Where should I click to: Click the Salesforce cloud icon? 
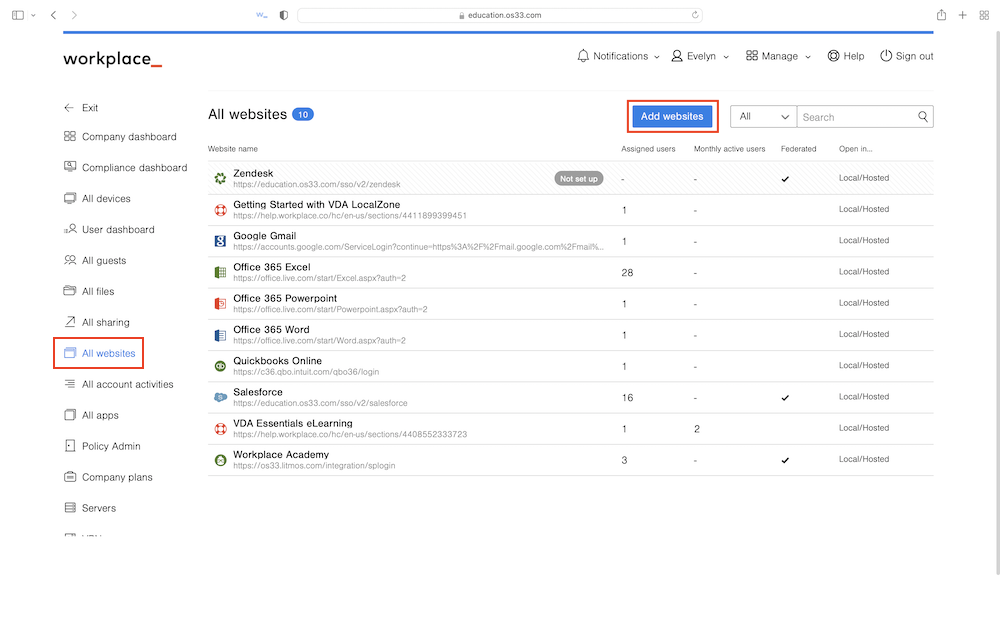tap(220, 397)
